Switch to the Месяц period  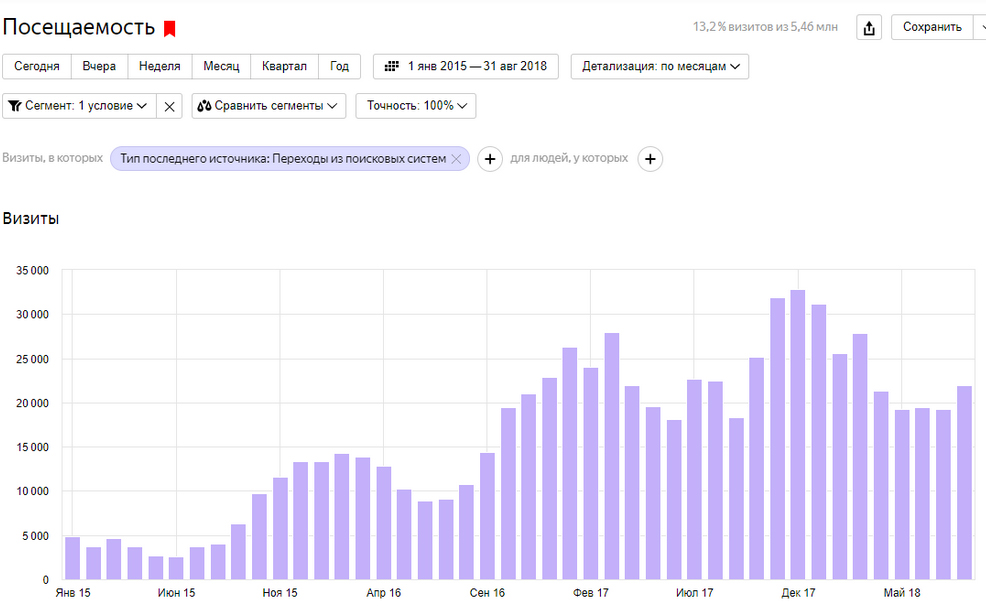[x=221, y=66]
